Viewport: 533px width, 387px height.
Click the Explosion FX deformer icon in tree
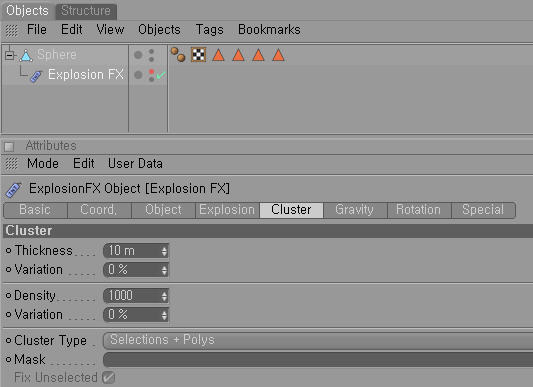tap(36, 76)
